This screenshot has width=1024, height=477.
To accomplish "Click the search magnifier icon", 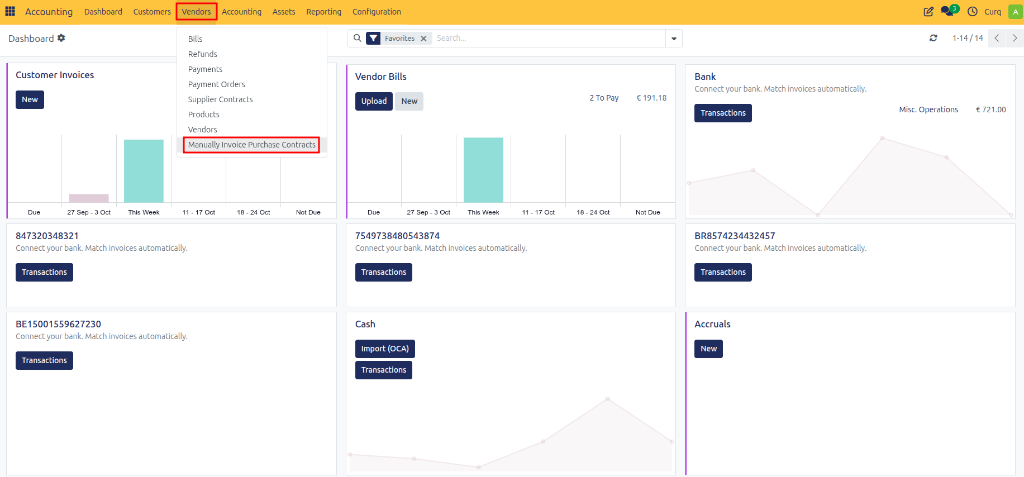I will pyautogui.click(x=357, y=39).
